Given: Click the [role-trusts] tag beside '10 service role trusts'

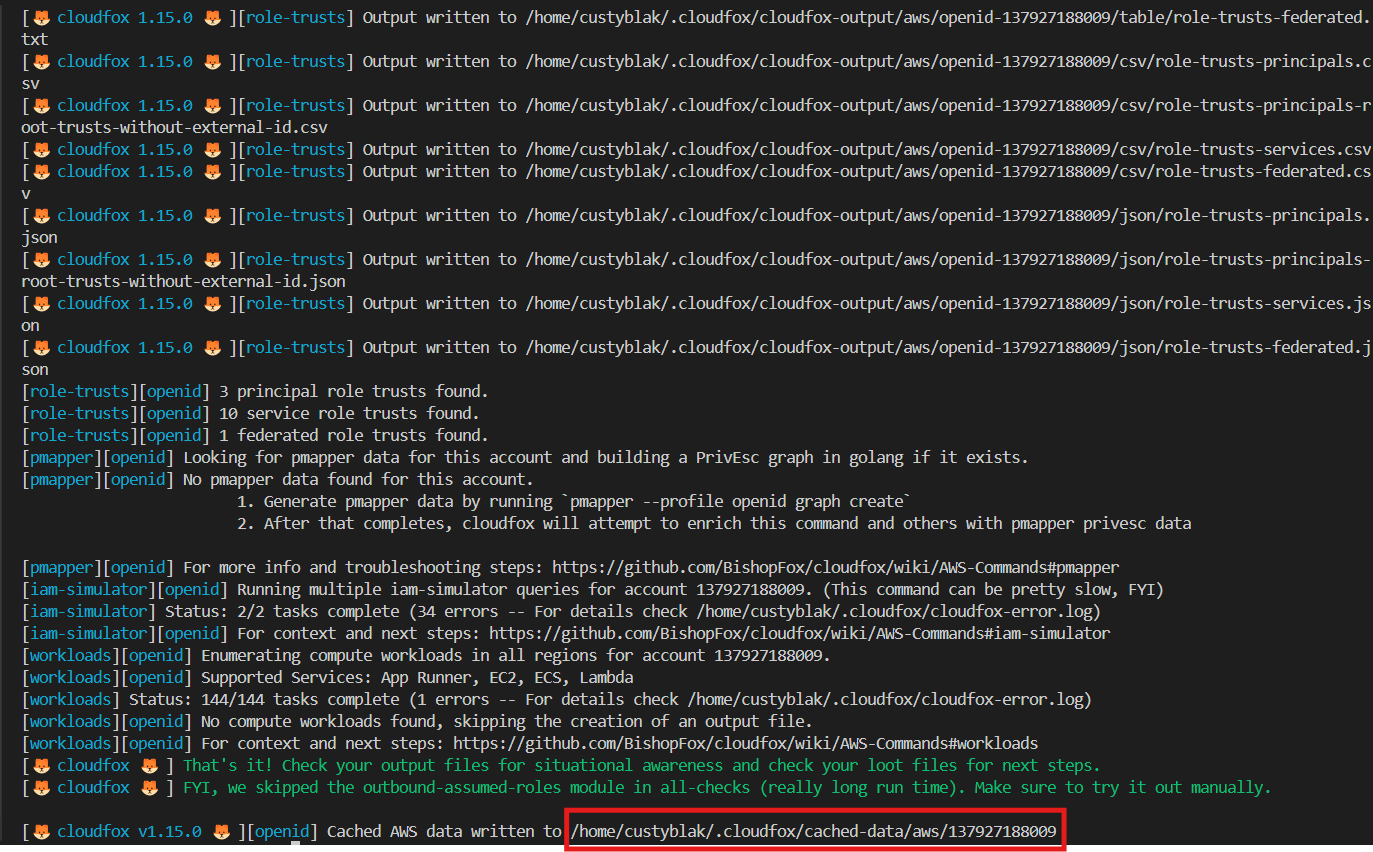Looking at the screenshot, I should pos(79,413).
